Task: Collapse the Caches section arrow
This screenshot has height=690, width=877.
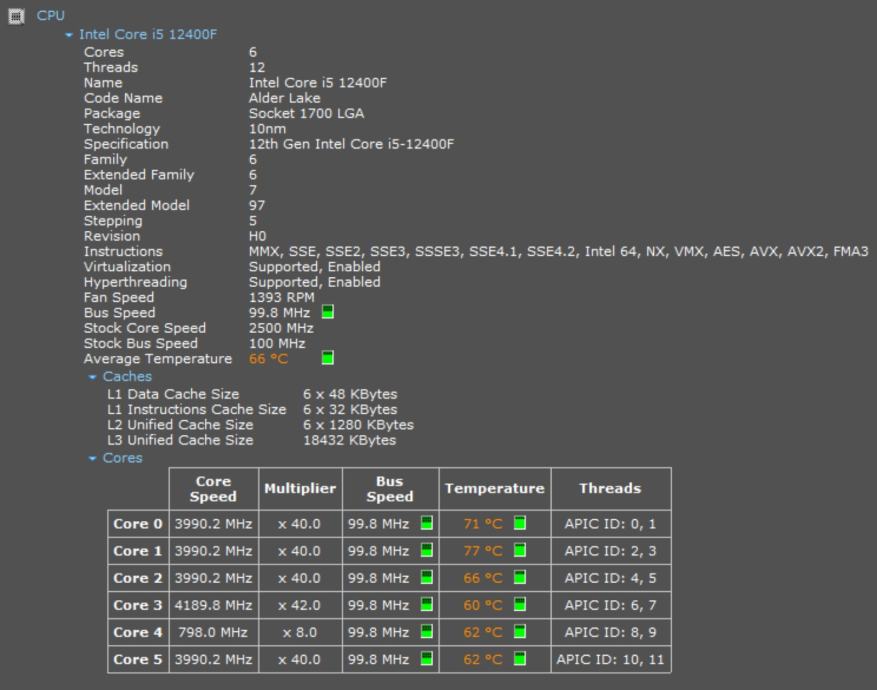Action: pyautogui.click(x=93, y=377)
